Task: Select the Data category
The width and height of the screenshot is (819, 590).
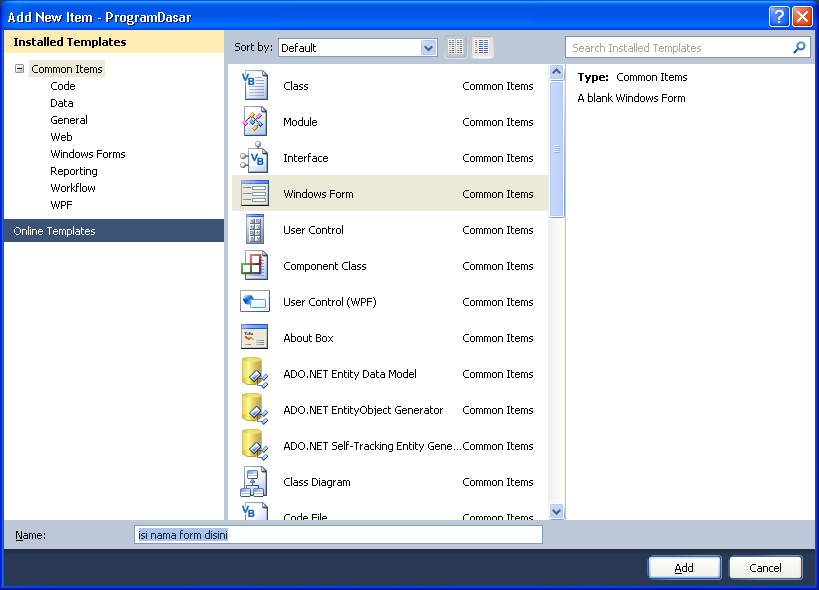Action: point(62,103)
